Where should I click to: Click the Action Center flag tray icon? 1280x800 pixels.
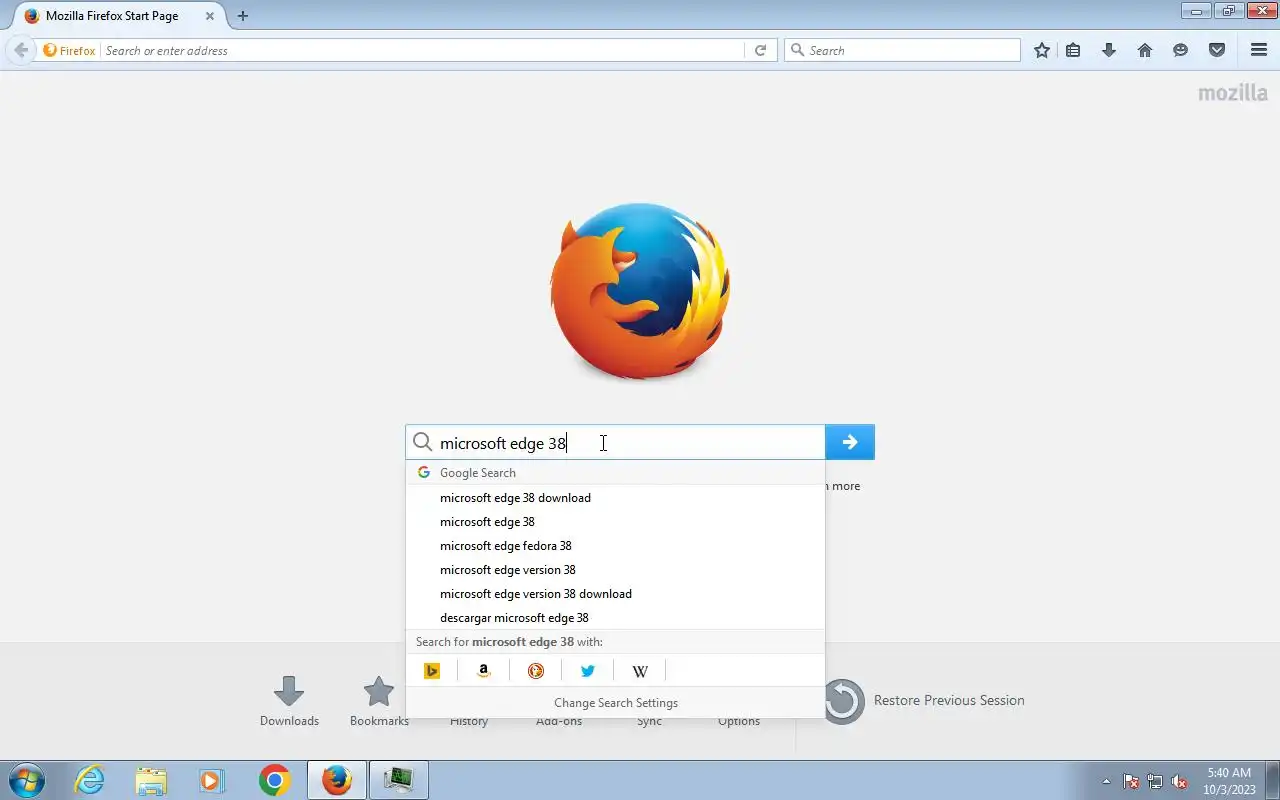pos(1131,781)
